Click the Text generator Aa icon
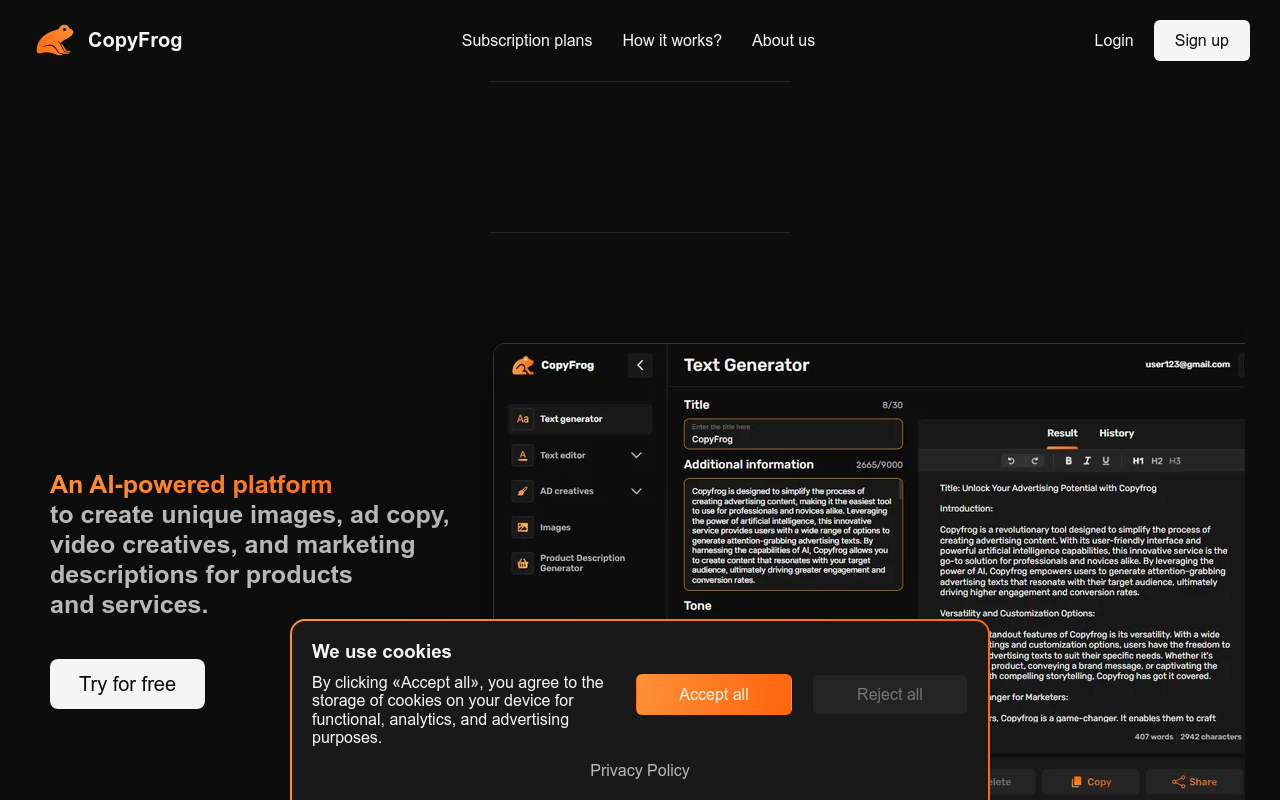Viewport: 1280px width, 800px height. [x=523, y=419]
